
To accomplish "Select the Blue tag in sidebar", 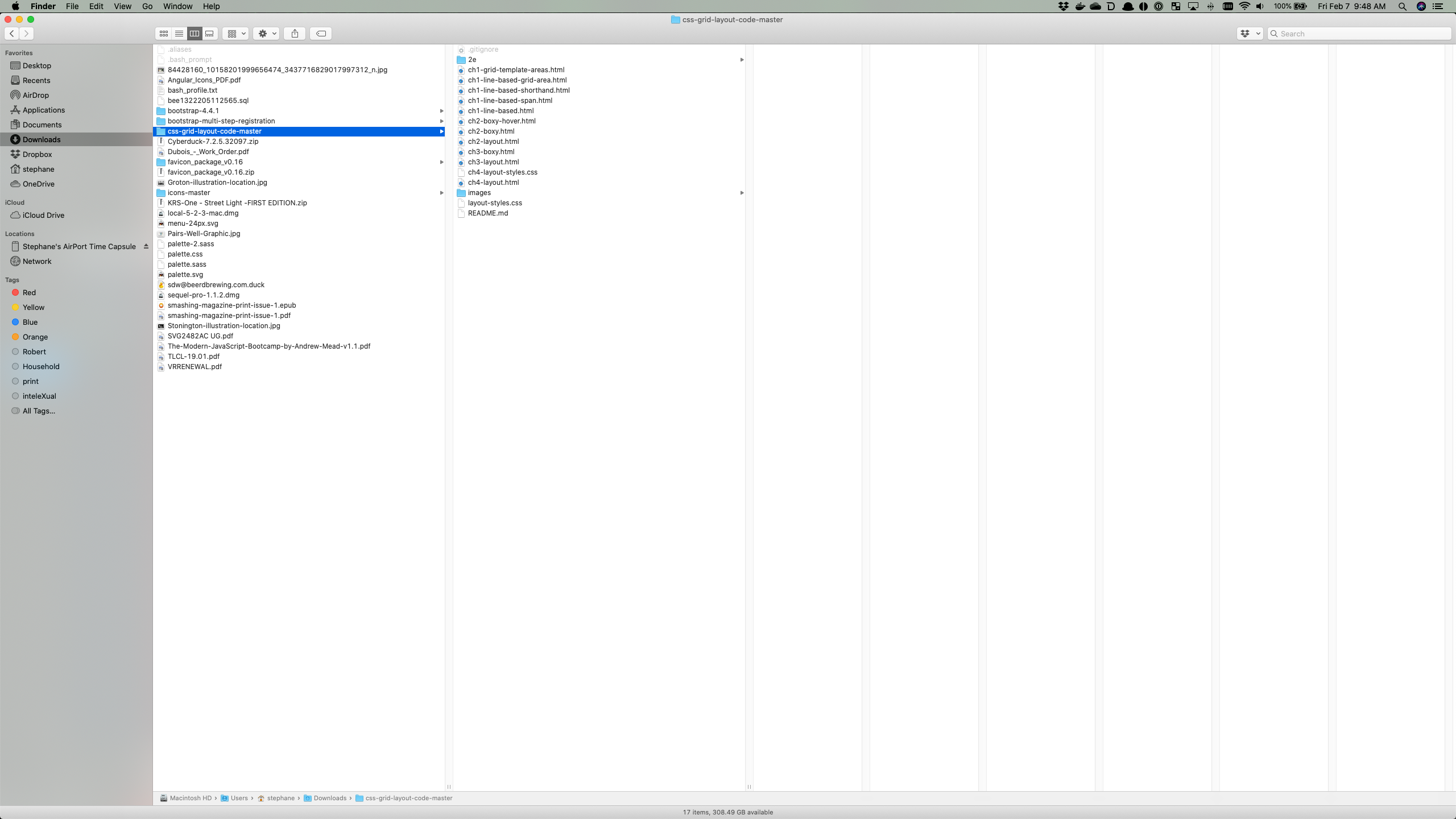I will click(x=30, y=322).
